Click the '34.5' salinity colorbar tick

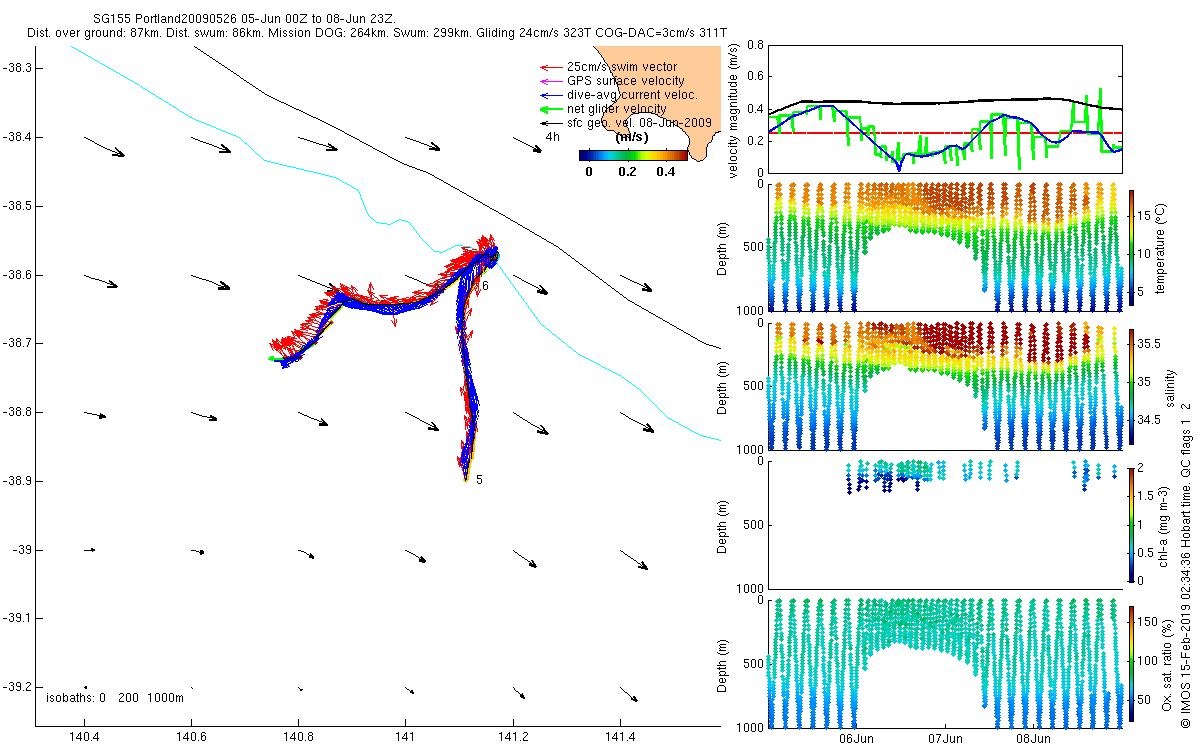pyautogui.click(x=1148, y=420)
